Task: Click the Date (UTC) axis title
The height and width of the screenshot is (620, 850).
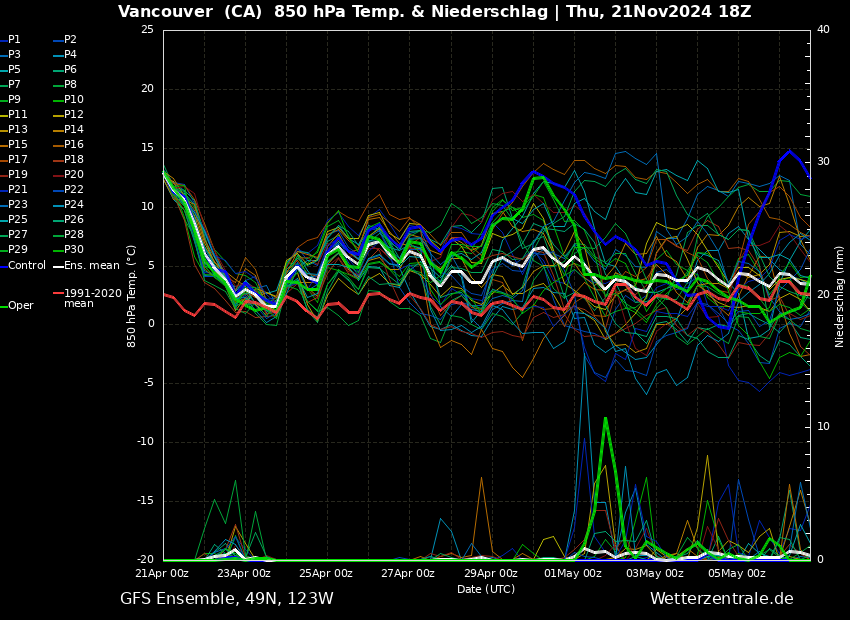Action: [486, 590]
